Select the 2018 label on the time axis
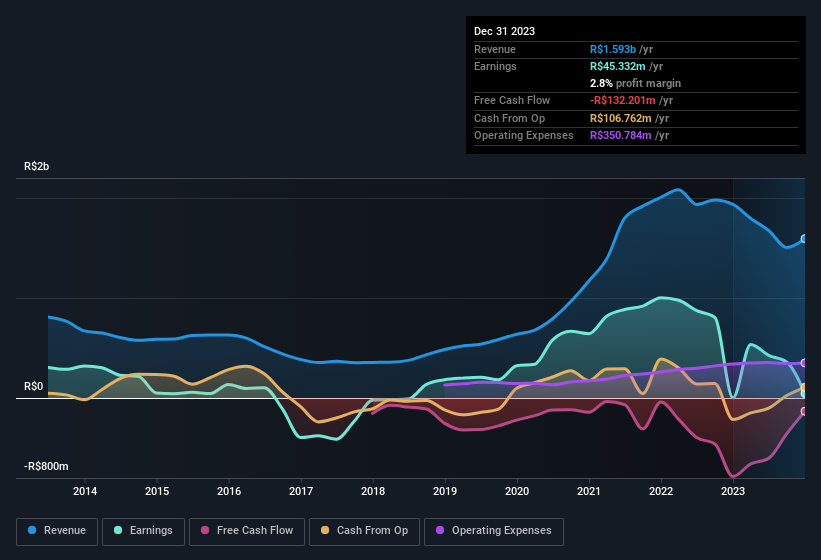 [373, 491]
